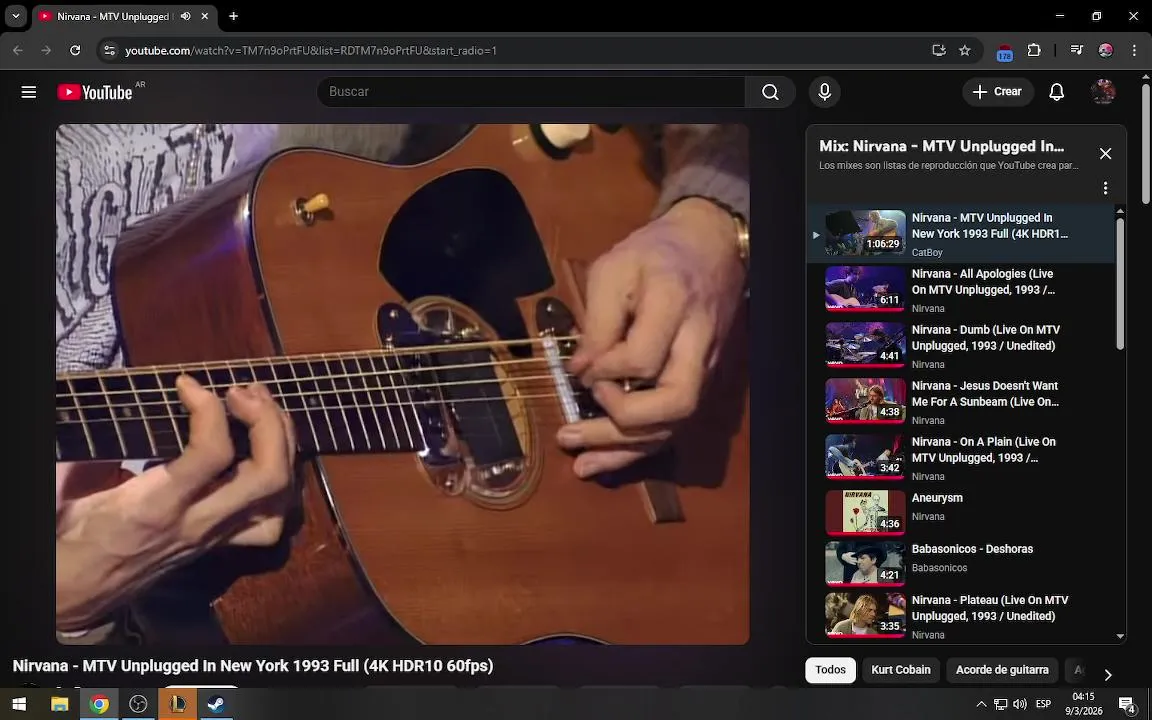
Task: Select the Todos filter chip
Action: click(830, 670)
